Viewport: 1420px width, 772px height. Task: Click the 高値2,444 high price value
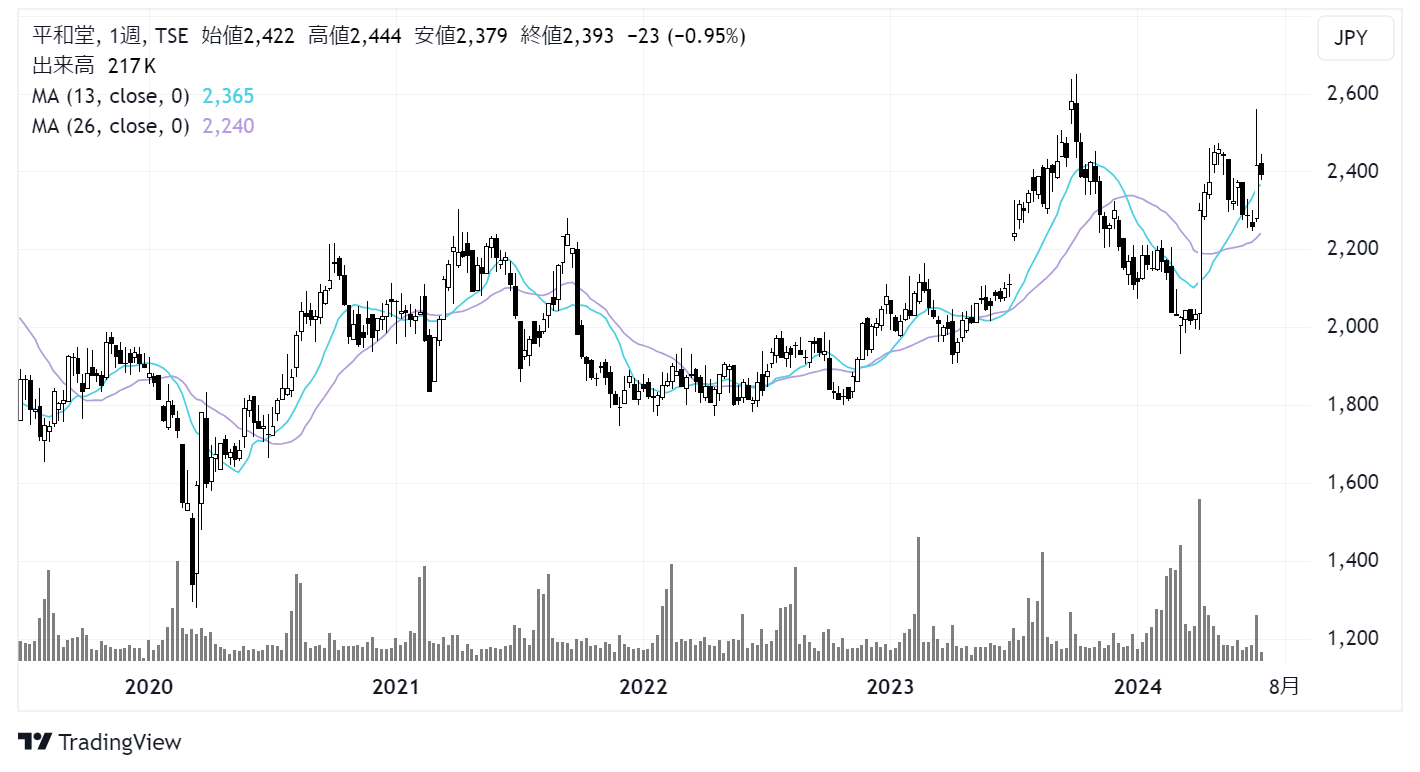point(354,36)
